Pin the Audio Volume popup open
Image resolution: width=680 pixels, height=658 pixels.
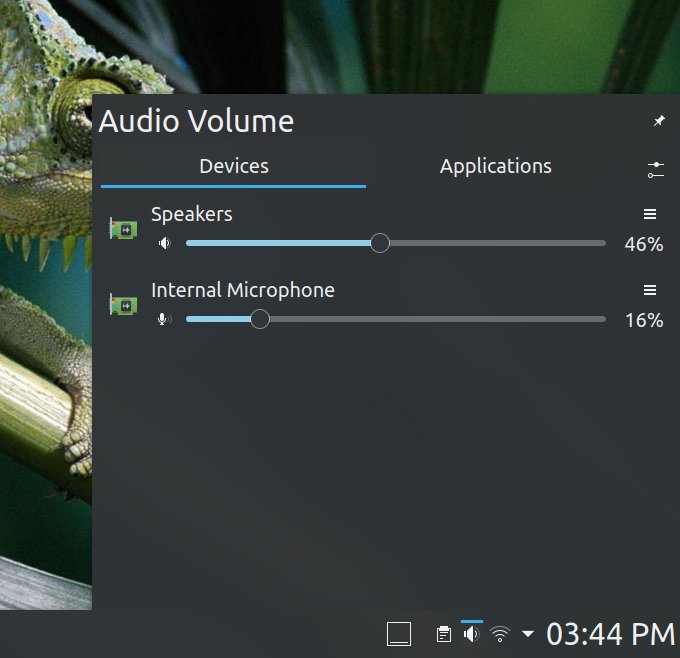pyautogui.click(x=659, y=121)
